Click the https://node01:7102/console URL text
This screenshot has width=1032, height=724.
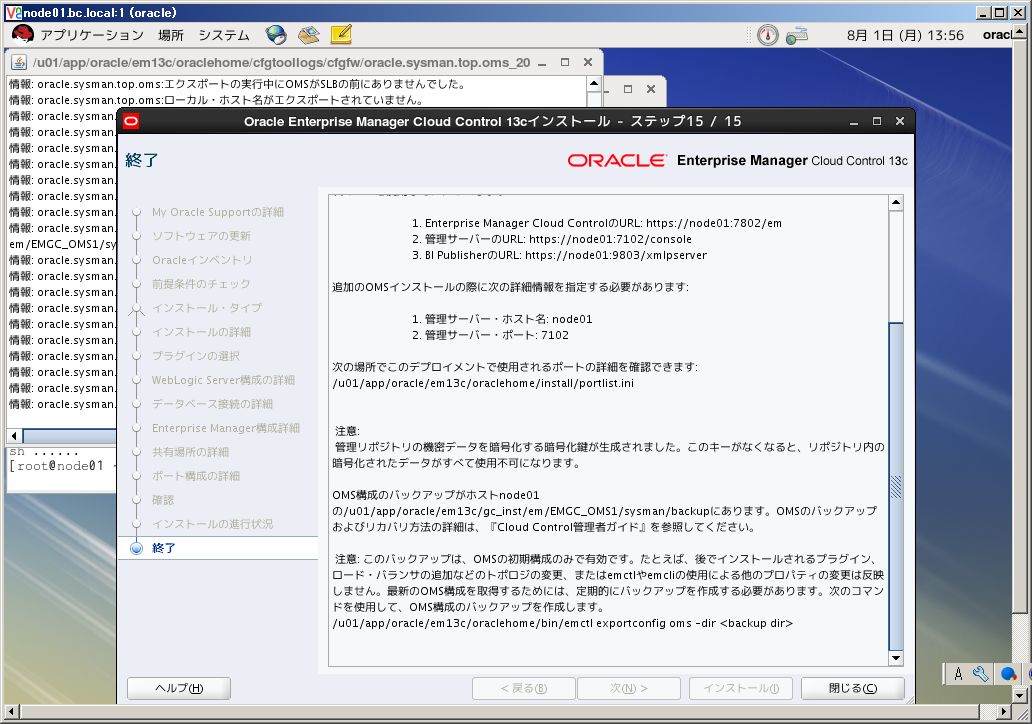click(x=610, y=239)
